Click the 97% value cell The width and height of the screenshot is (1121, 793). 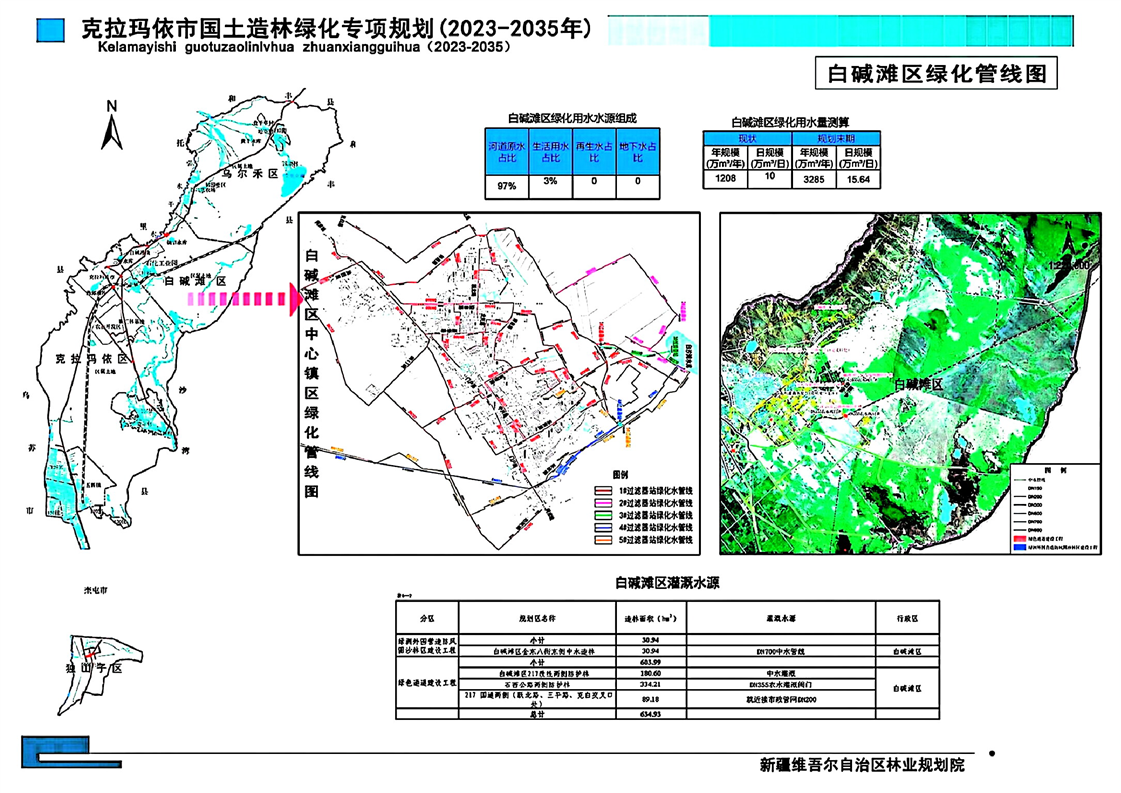507,186
